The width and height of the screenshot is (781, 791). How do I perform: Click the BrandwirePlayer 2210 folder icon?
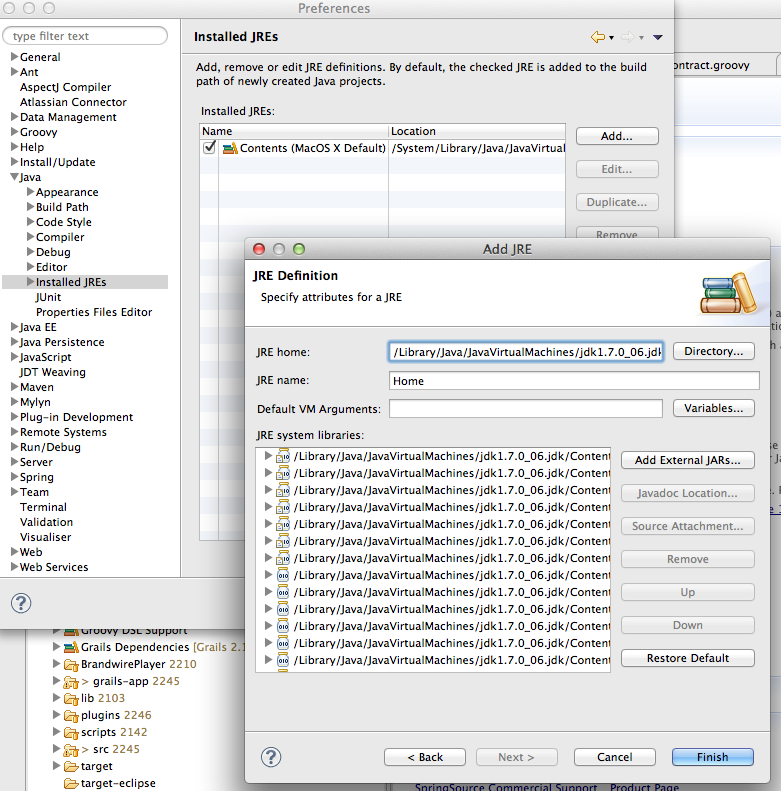pos(71,665)
